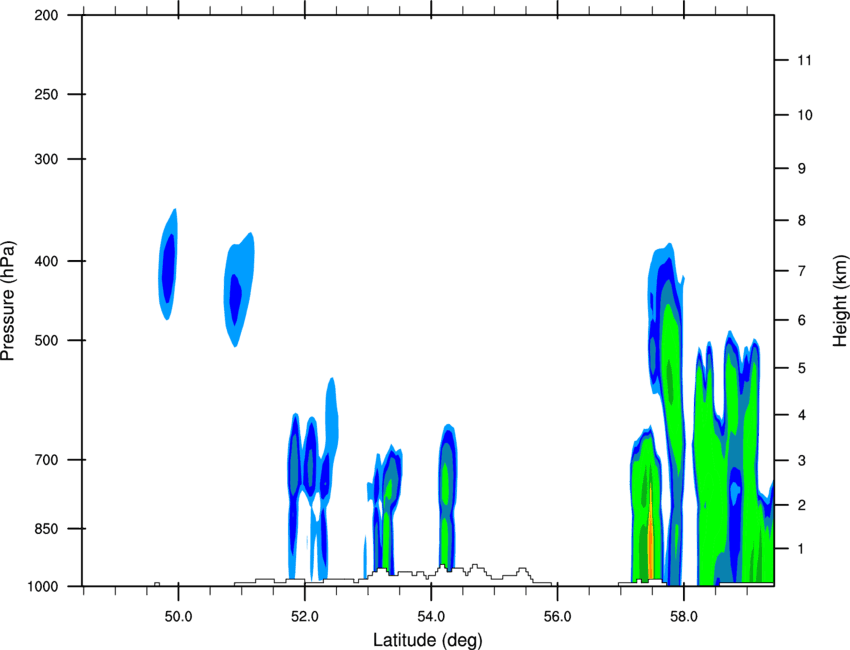The width and height of the screenshot is (850, 650).
Task: Click the Pressure (hPa) axis title
Action: pyautogui.click(x=8, y=301)
